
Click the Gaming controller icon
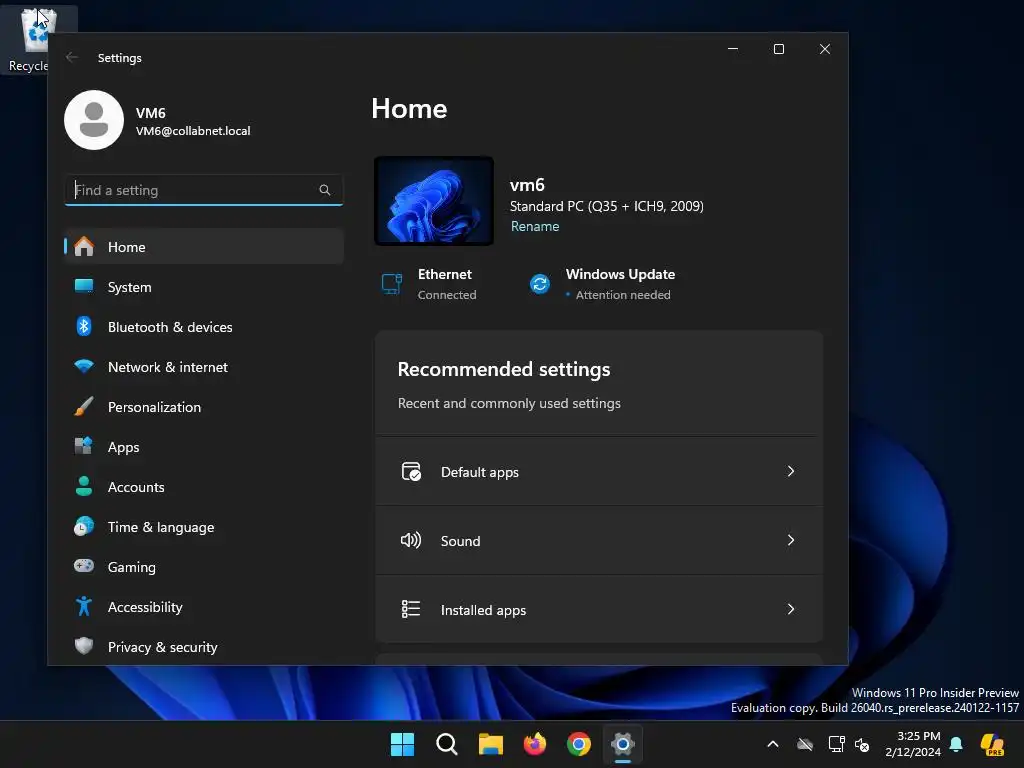click(84, 566)
